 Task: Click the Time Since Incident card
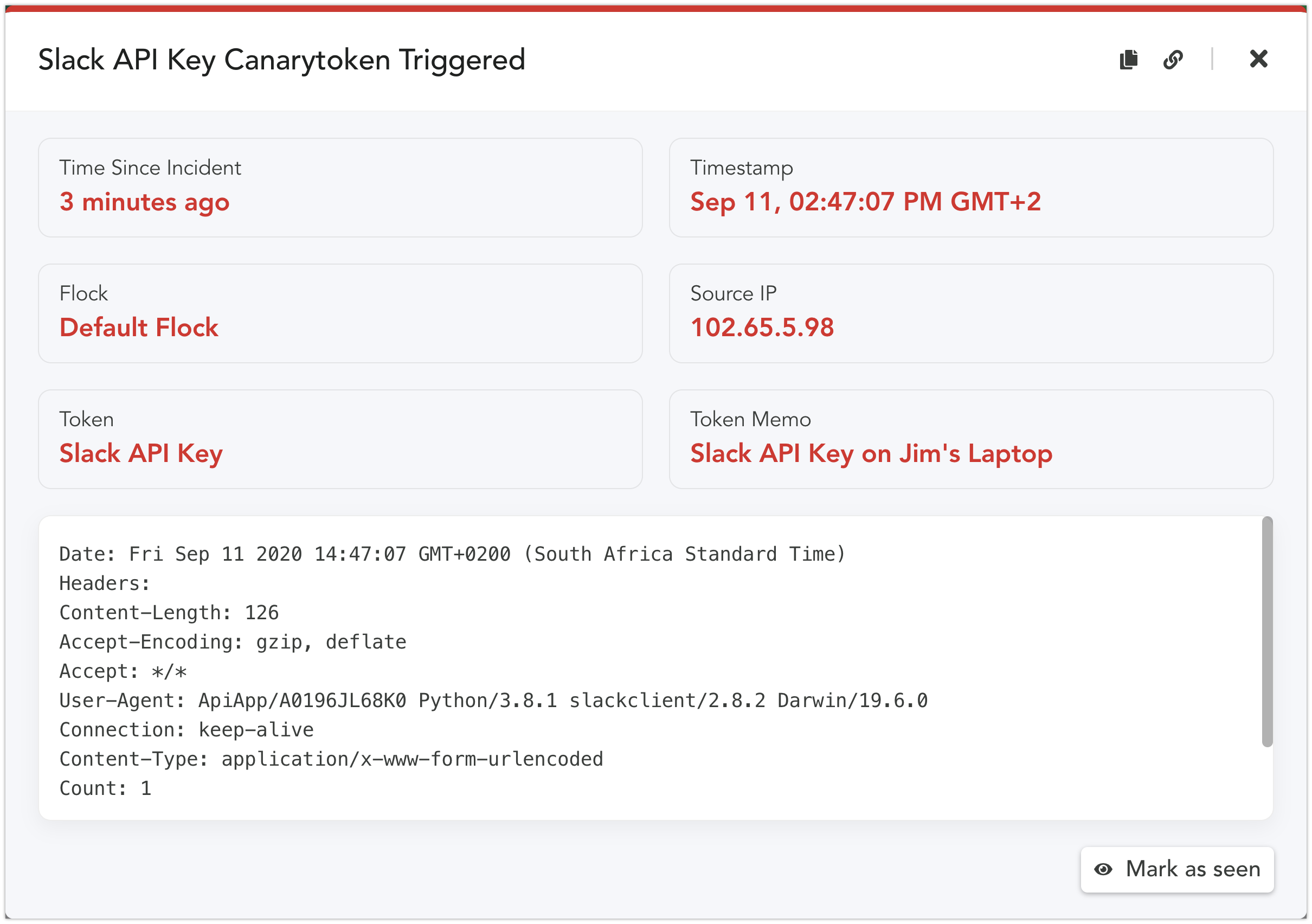point(340,188)
